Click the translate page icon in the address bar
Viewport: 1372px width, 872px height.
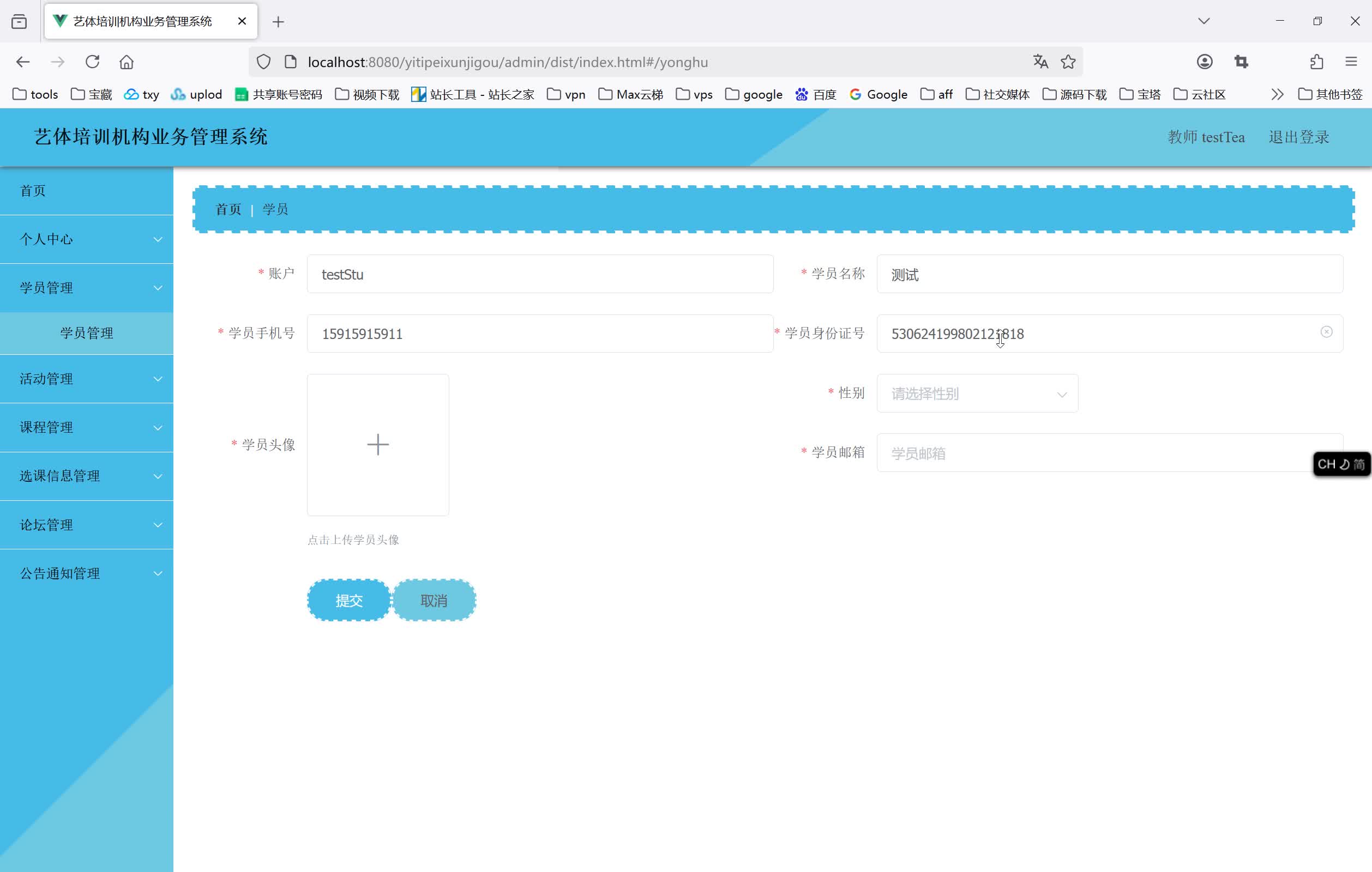1040,62
